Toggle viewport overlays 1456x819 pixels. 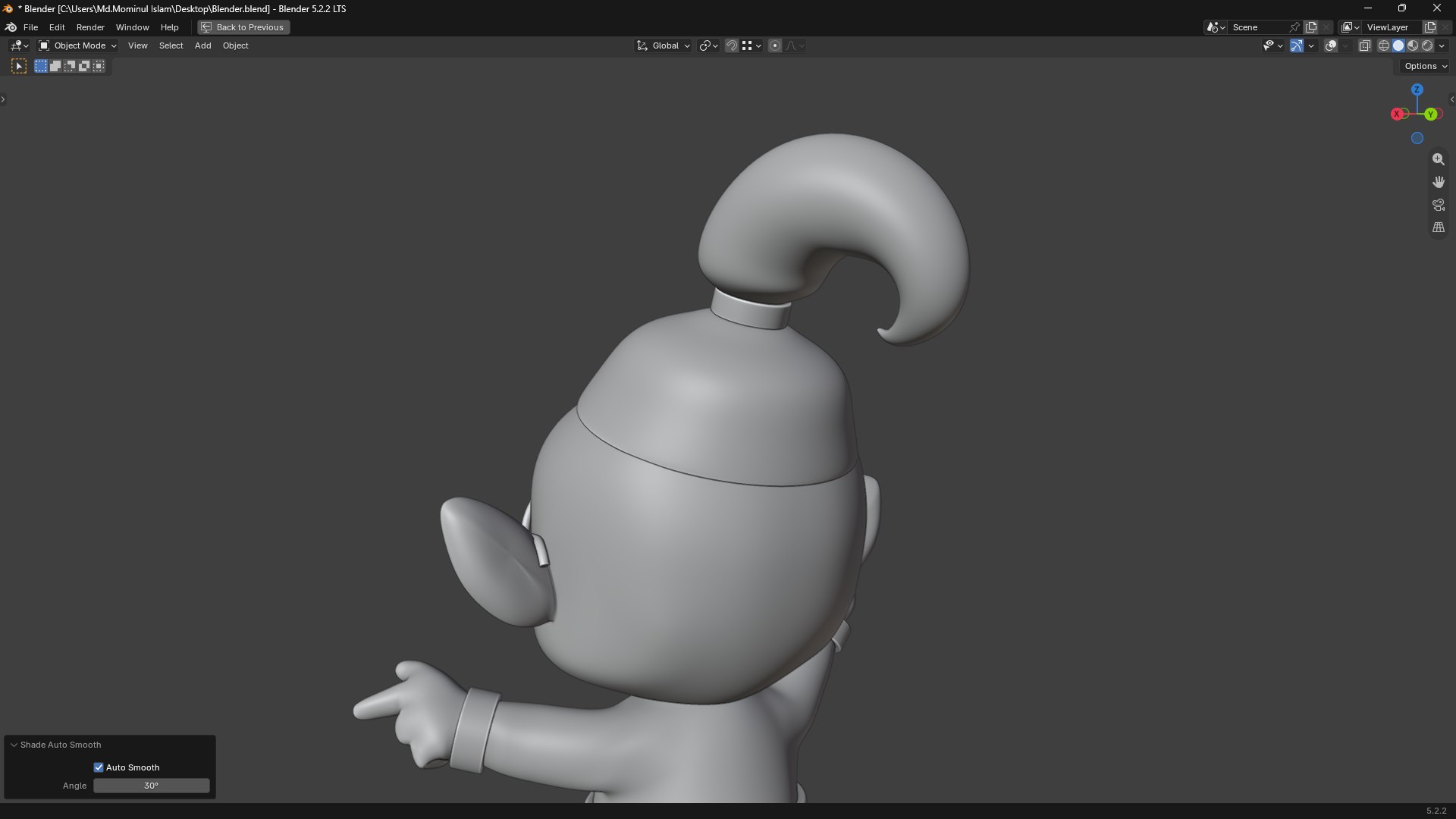click(x=1331, y=45)
